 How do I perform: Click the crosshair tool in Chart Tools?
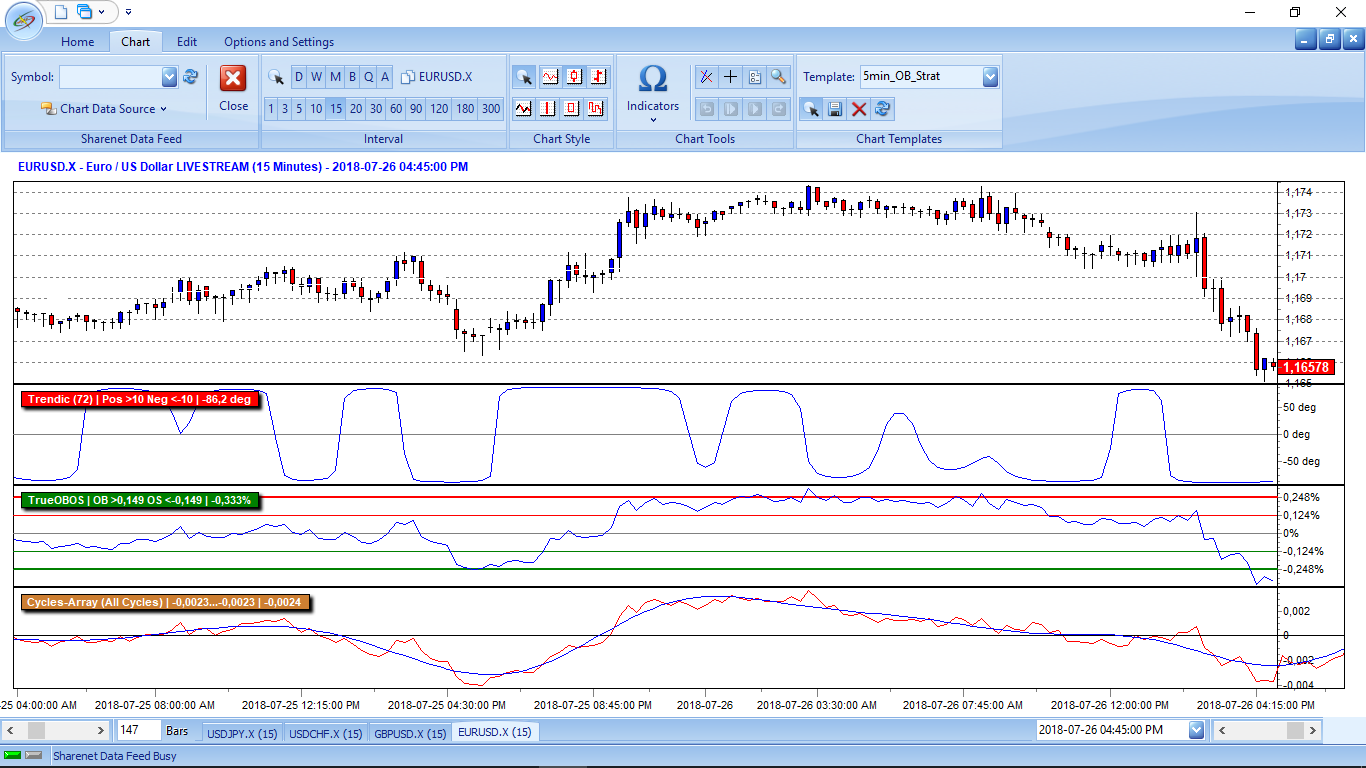pos(730,76)
